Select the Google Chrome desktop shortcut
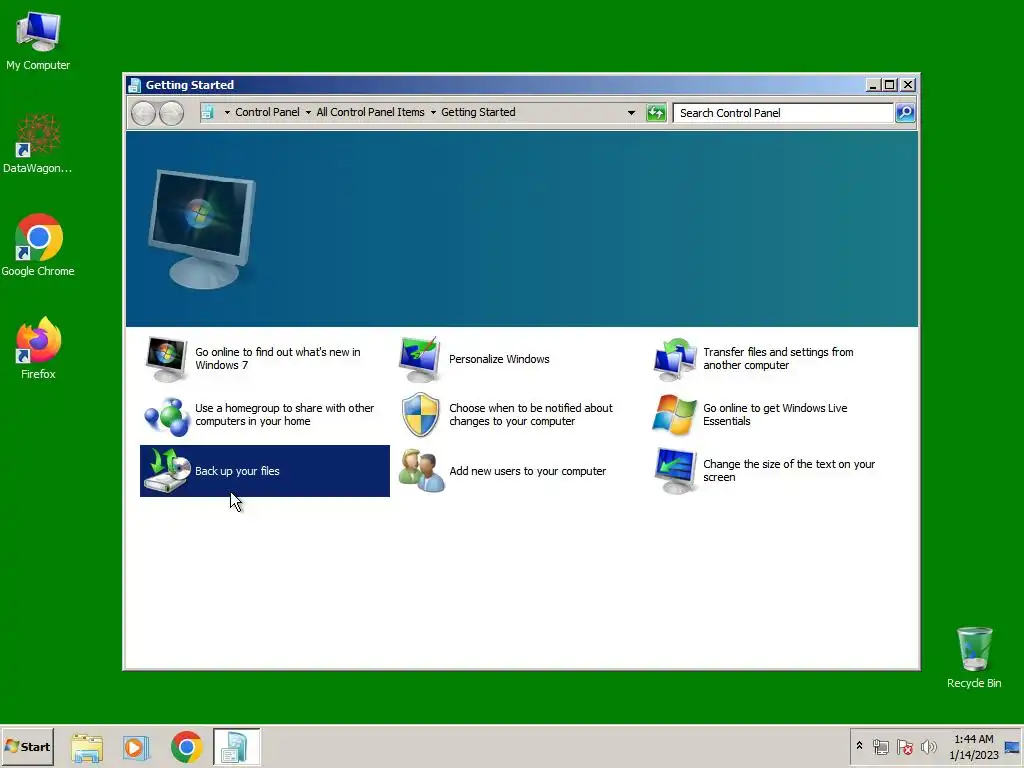Image resolution: width=1024 pixels, height=768 pixels. pos(38,246)
